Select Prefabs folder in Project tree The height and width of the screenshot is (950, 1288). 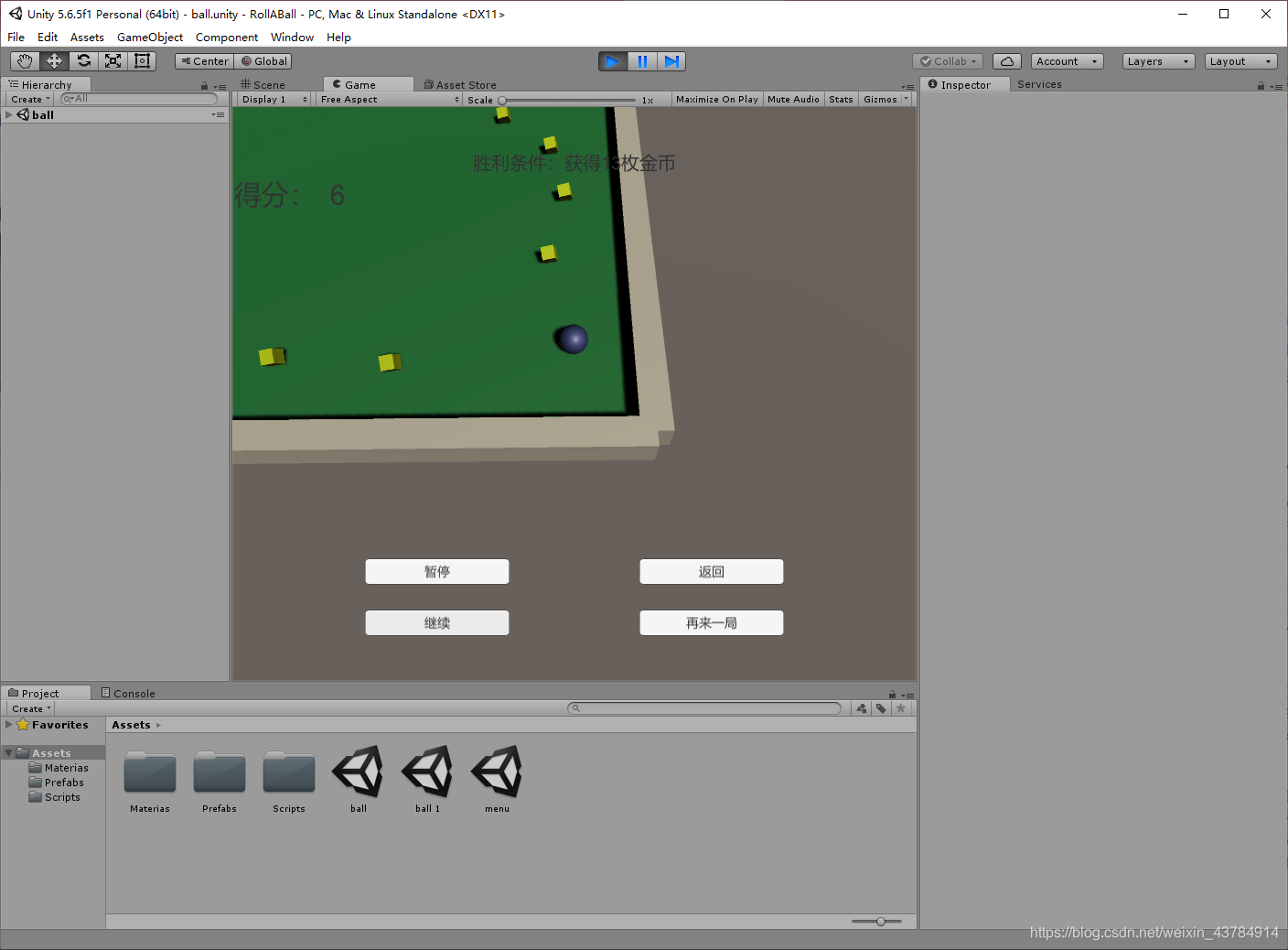point(57,783)
